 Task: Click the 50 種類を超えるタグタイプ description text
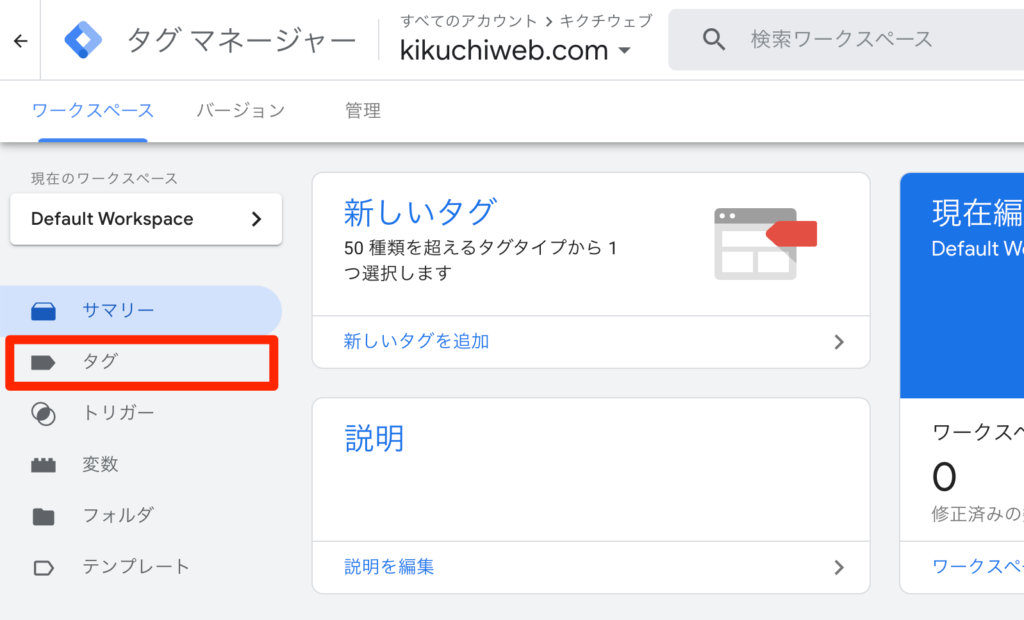coord(480,260)
